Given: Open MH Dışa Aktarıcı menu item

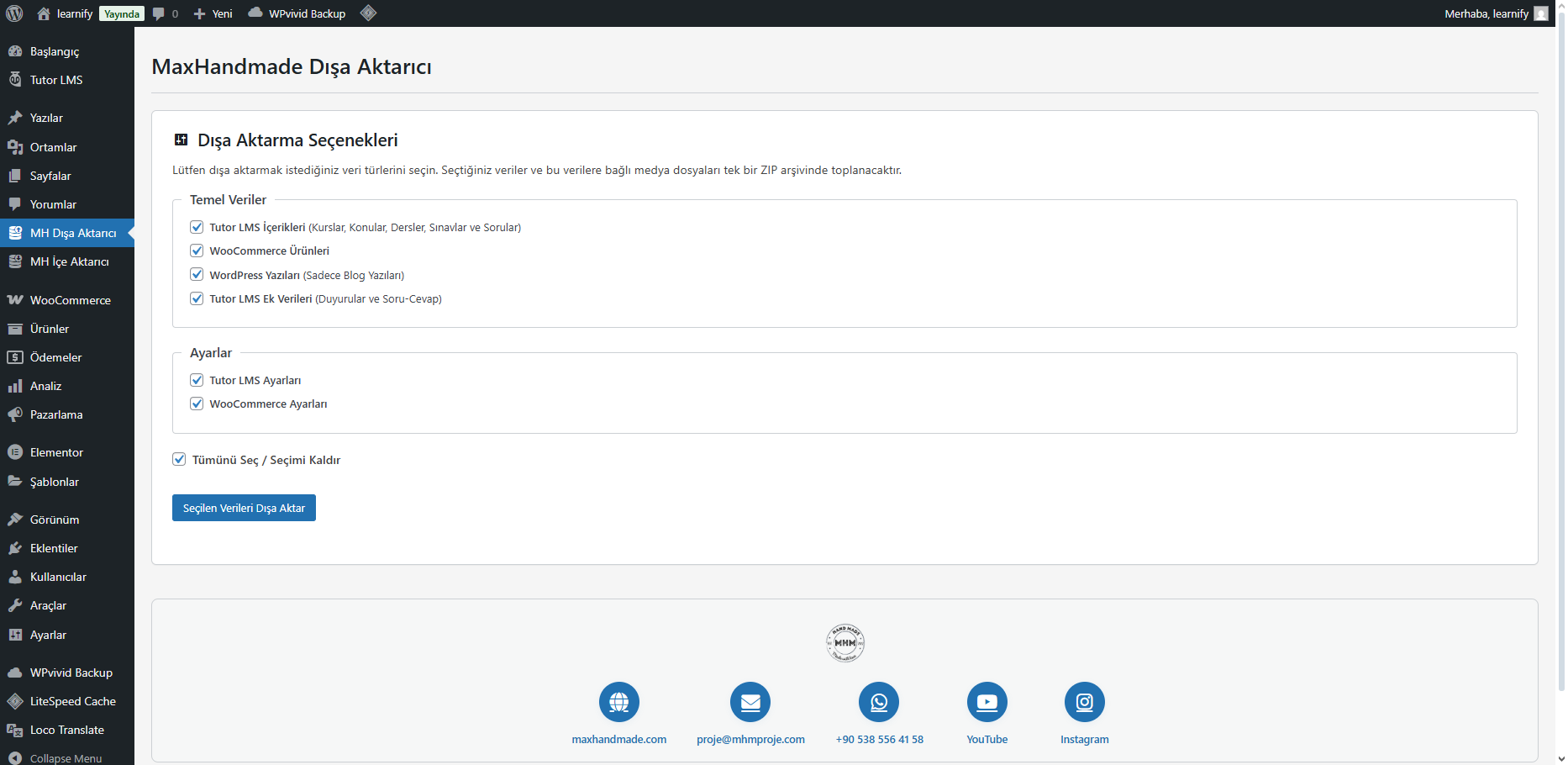Looking at the screenshot, I should coord(67,233).
